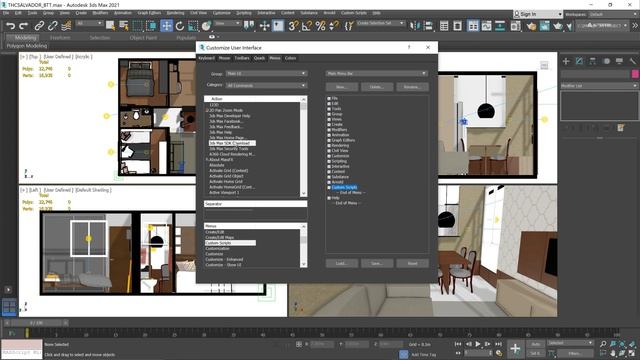Expand the File node in menu tree

329,99
